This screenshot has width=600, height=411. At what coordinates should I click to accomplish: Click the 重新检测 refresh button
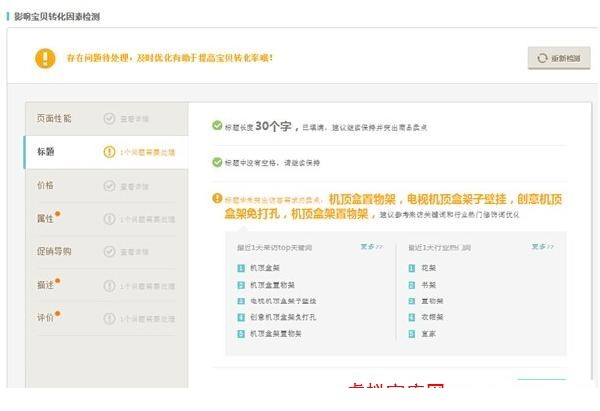coord(559,58)
